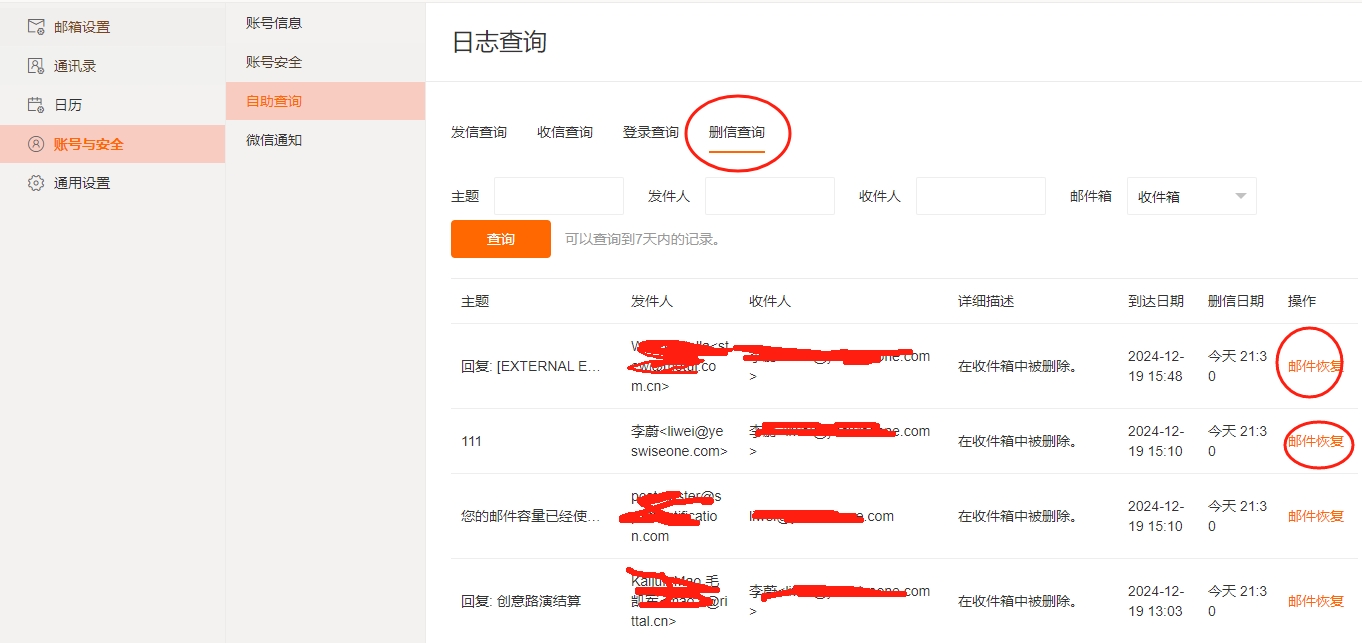Click the 发件人 input field
Screen dimensions: 1362x643
pos(770,196)
